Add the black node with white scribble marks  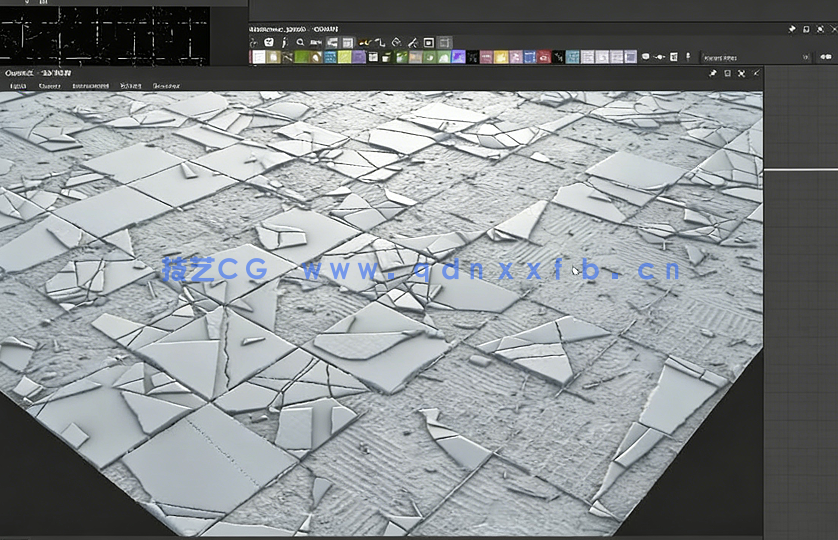pos(558,57)
